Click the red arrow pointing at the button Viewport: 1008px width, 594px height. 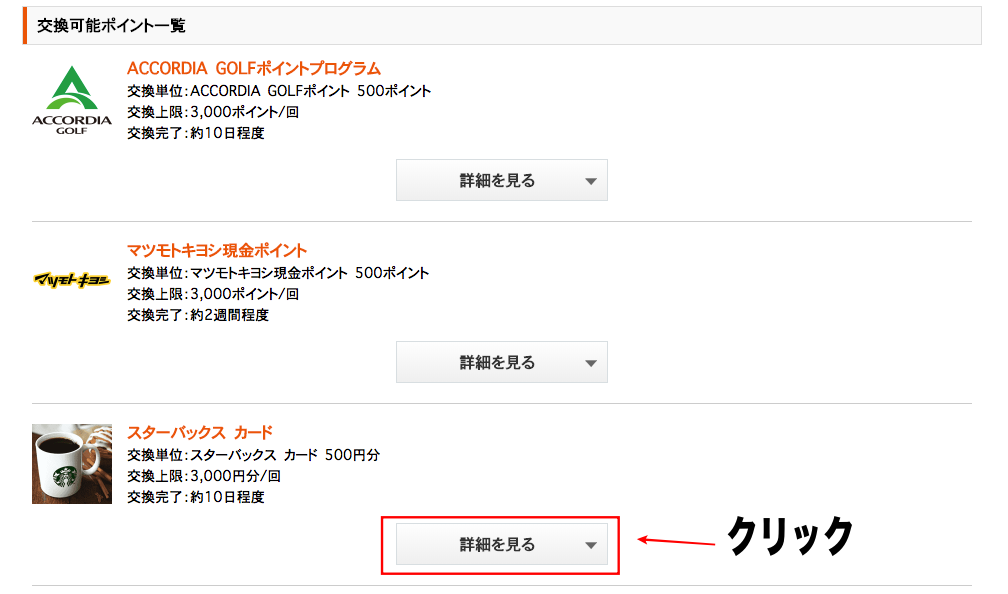point(676,541)
